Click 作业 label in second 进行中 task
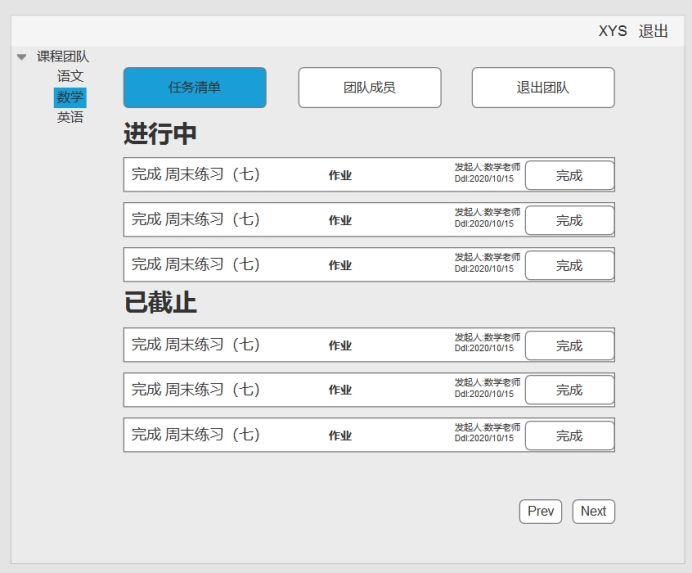This screenshot has width=692, height=573. 340,220
